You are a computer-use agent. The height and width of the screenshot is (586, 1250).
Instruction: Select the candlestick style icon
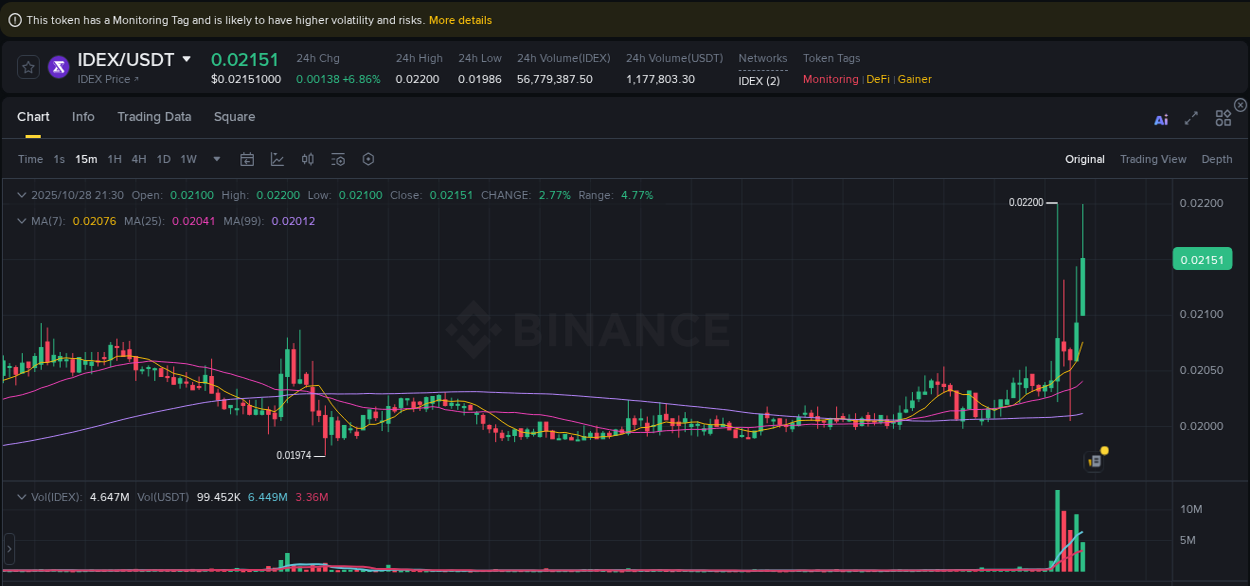point(308,159)
